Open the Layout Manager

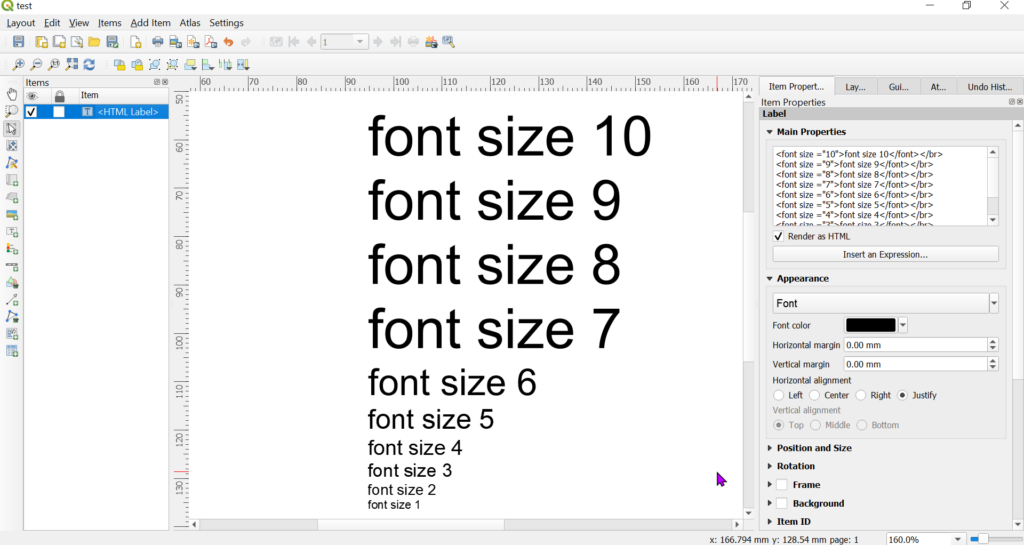pos(76,42)
